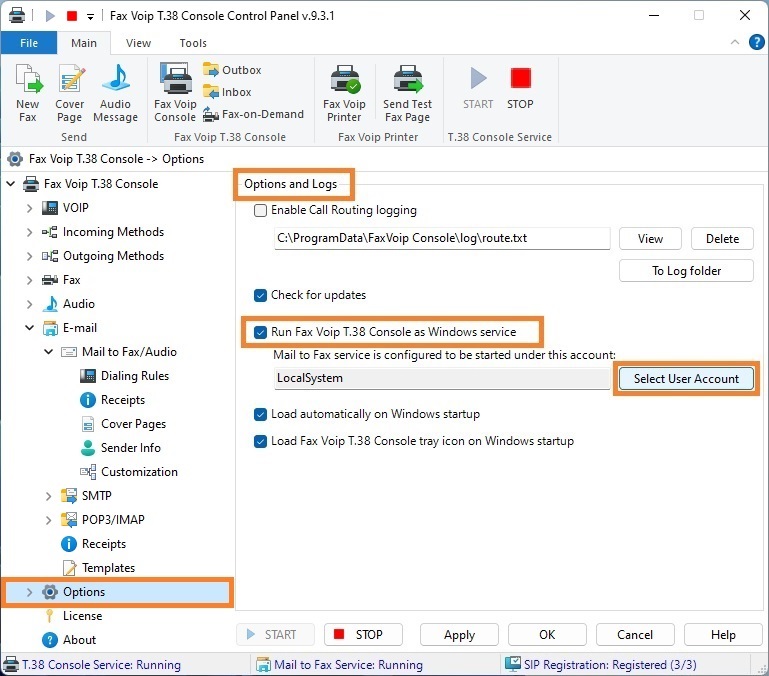The image size is (769, 676).
Task: Switch to the Main ribbon tab
Action: (84, 43)
